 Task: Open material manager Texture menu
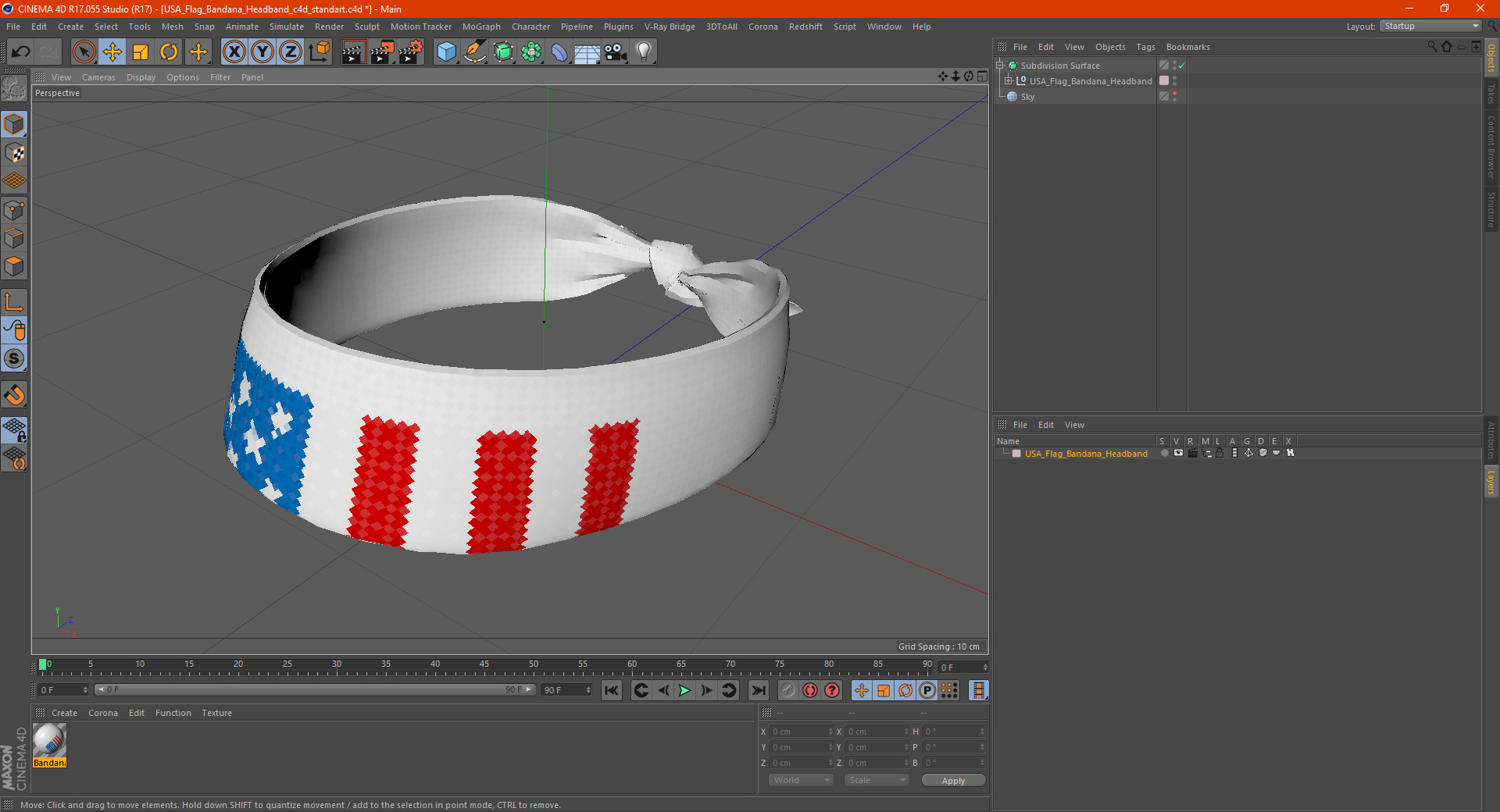point(216,713)
